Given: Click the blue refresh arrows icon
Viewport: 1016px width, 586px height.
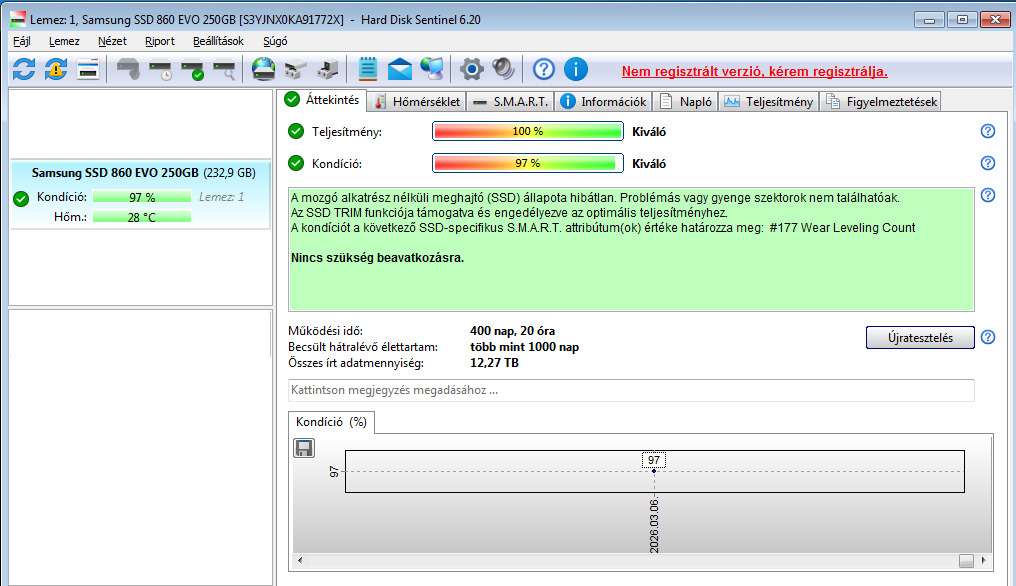Looking at the screenshot, I should (x=24, y=69).
